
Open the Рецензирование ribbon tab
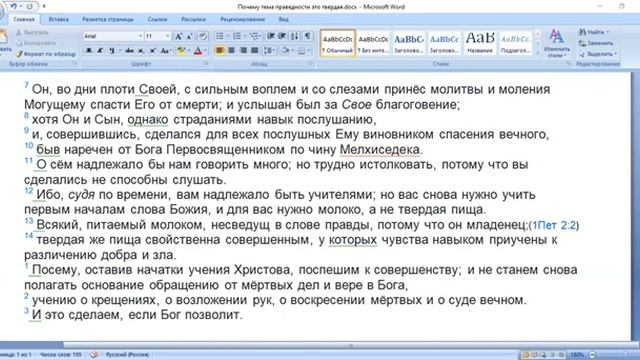click(x=242, y=19)
